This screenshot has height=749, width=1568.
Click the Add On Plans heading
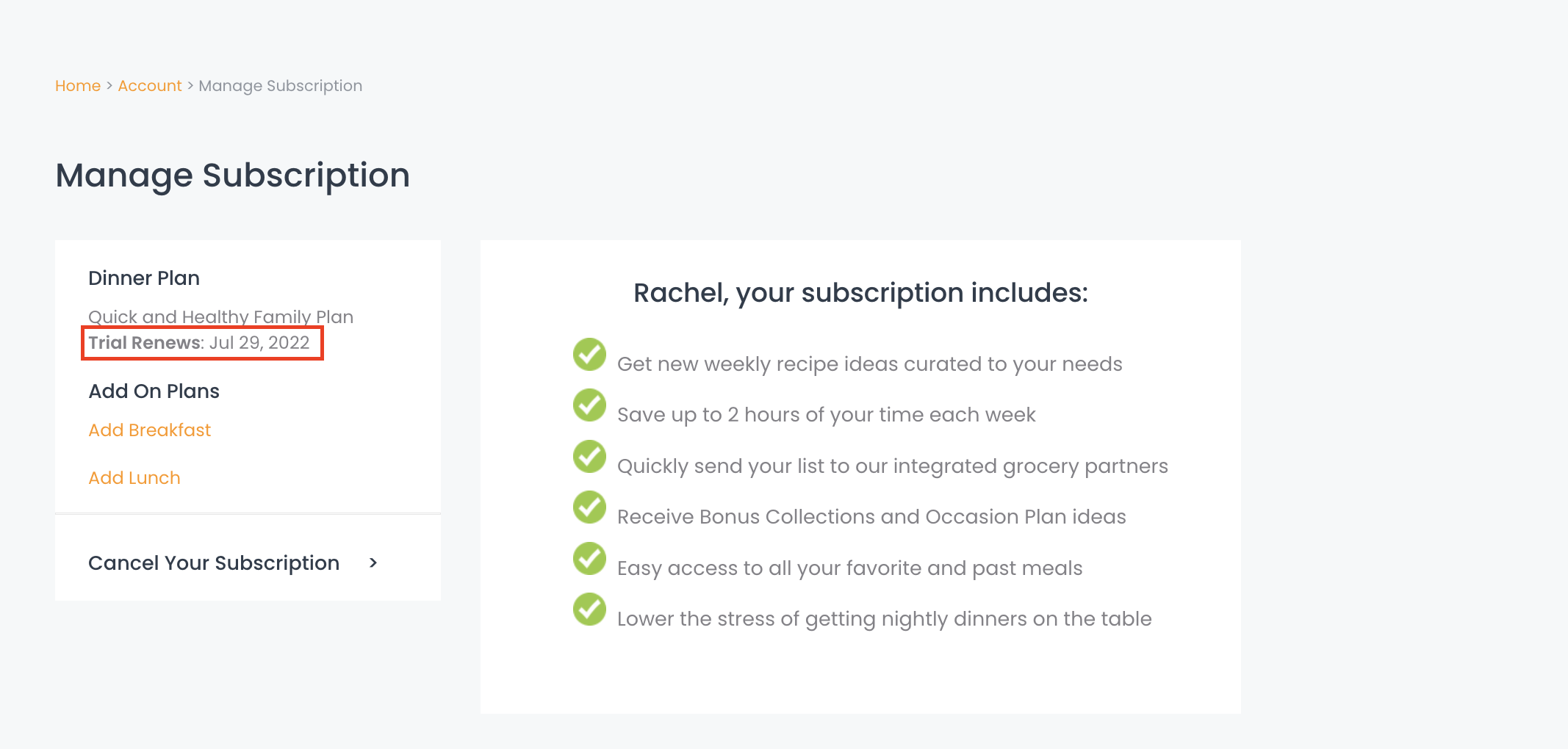pos(154,391)
